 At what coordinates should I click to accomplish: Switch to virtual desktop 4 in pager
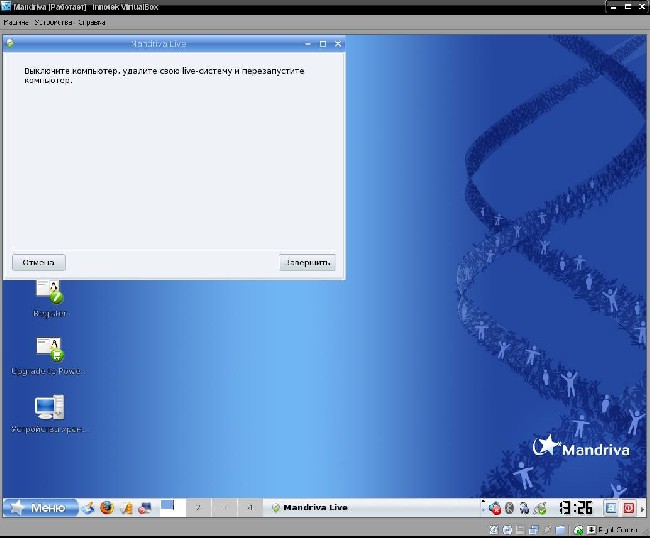tap(250, 507)
